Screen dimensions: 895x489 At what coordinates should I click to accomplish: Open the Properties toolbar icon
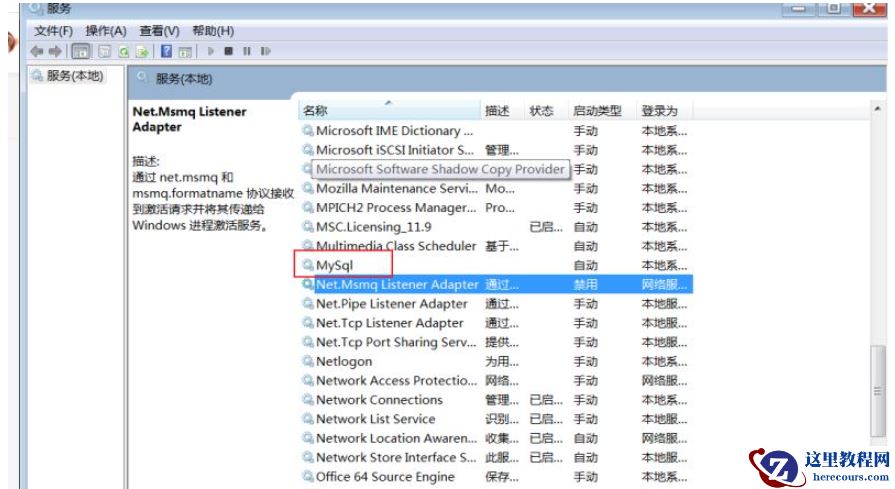point(104,51)
